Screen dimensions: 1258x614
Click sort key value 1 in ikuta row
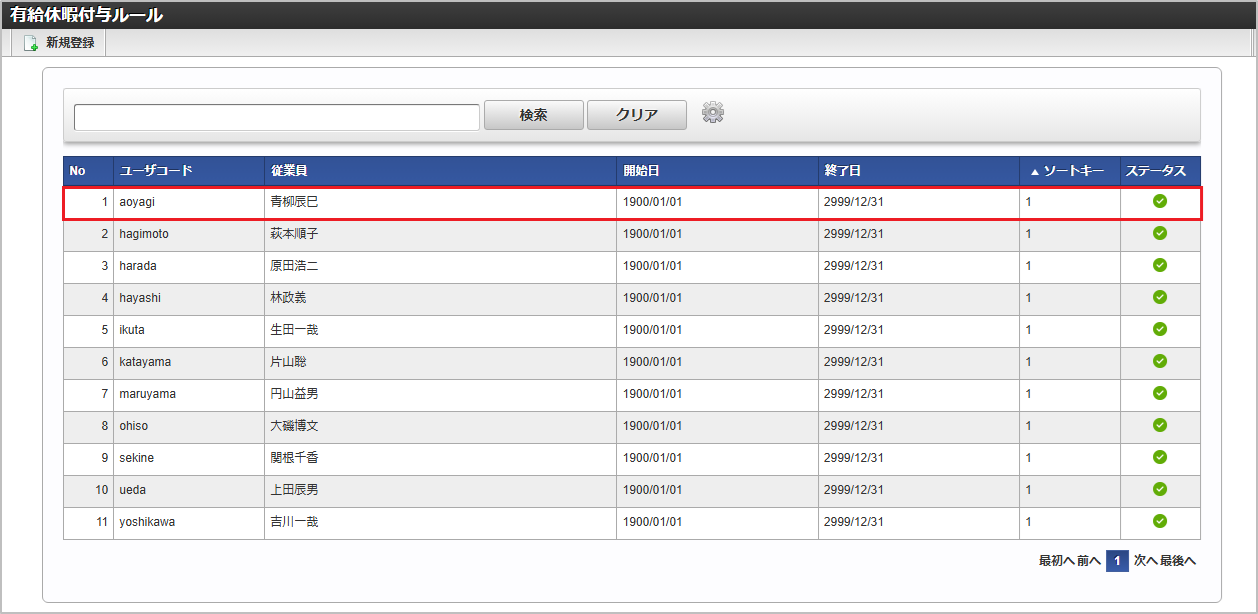pos(1028,330)
